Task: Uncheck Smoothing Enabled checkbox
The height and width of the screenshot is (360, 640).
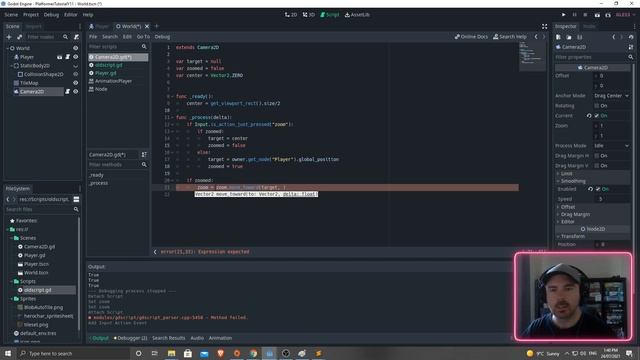Action: [598, 189]
